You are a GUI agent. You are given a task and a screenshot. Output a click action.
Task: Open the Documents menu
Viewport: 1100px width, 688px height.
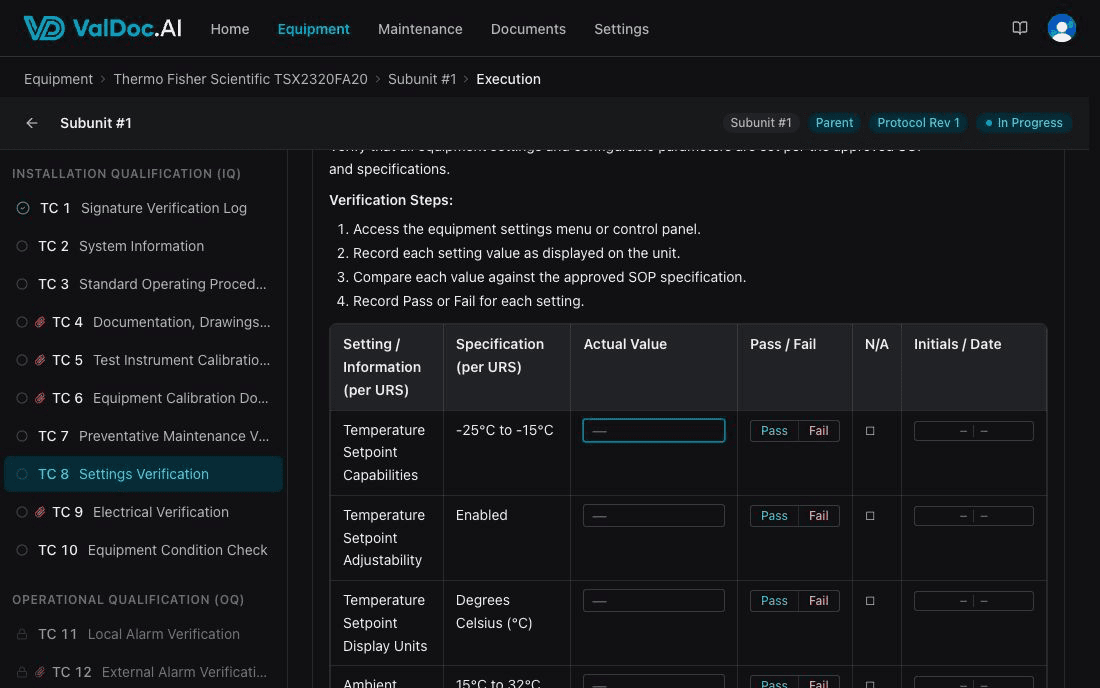pos(528,29)
